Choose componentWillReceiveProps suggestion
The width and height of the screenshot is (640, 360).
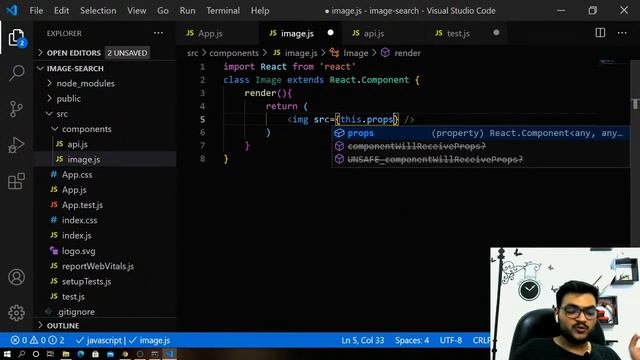480,146
